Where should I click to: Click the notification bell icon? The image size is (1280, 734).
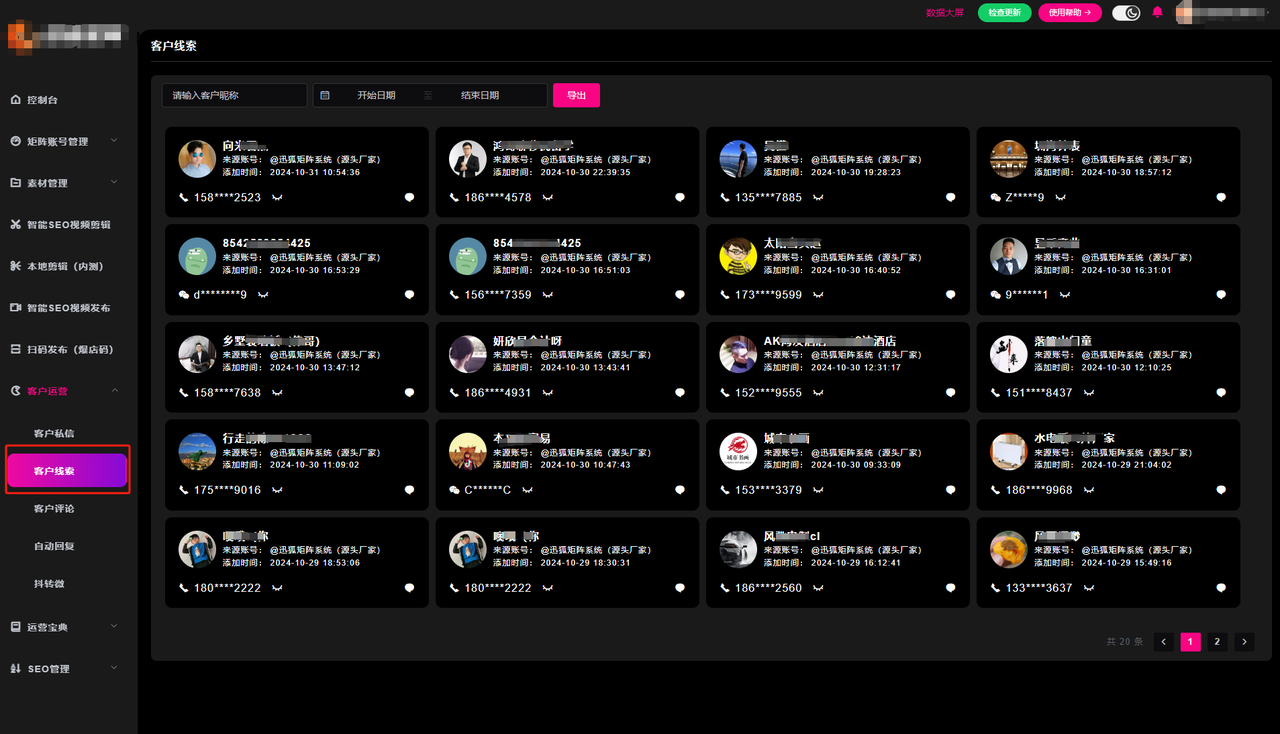1157,13
